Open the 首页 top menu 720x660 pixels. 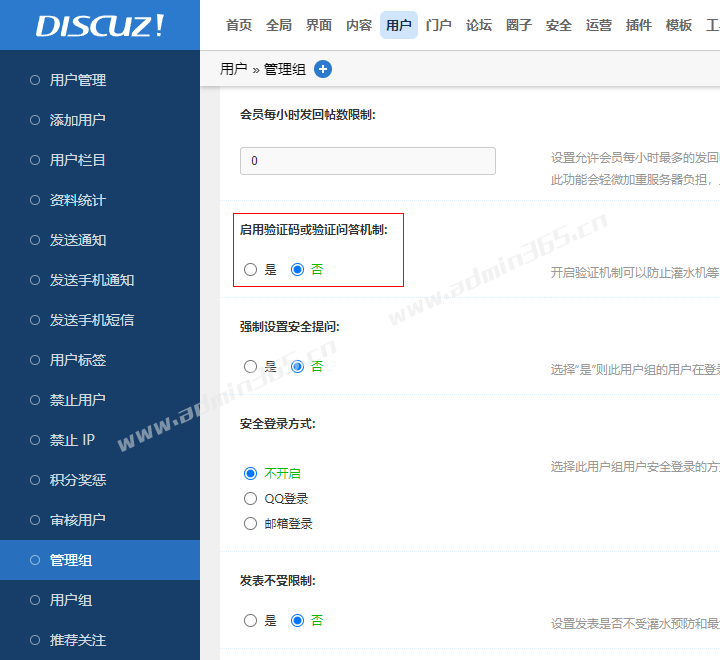239,25
